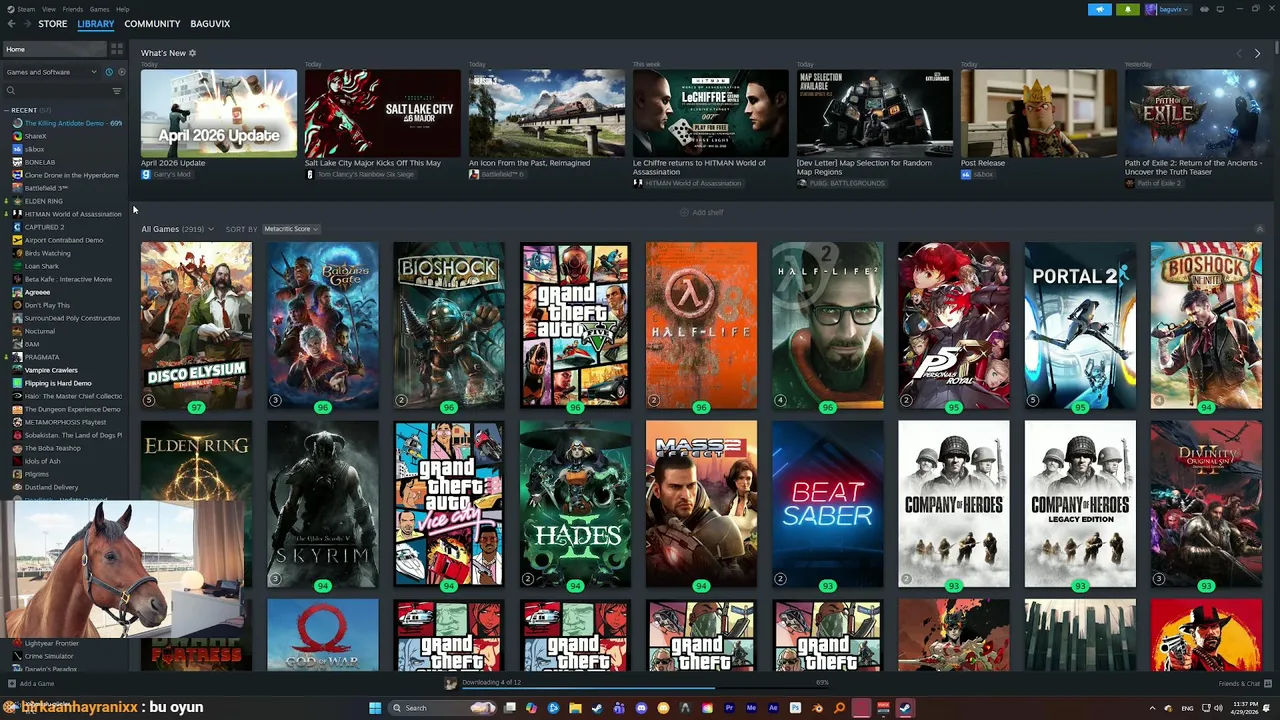Image resolution: width=1280 pixels, height=720 pixels.
Task: Switch to the LIBRARY tab
Action: click(x=96, y=23)
